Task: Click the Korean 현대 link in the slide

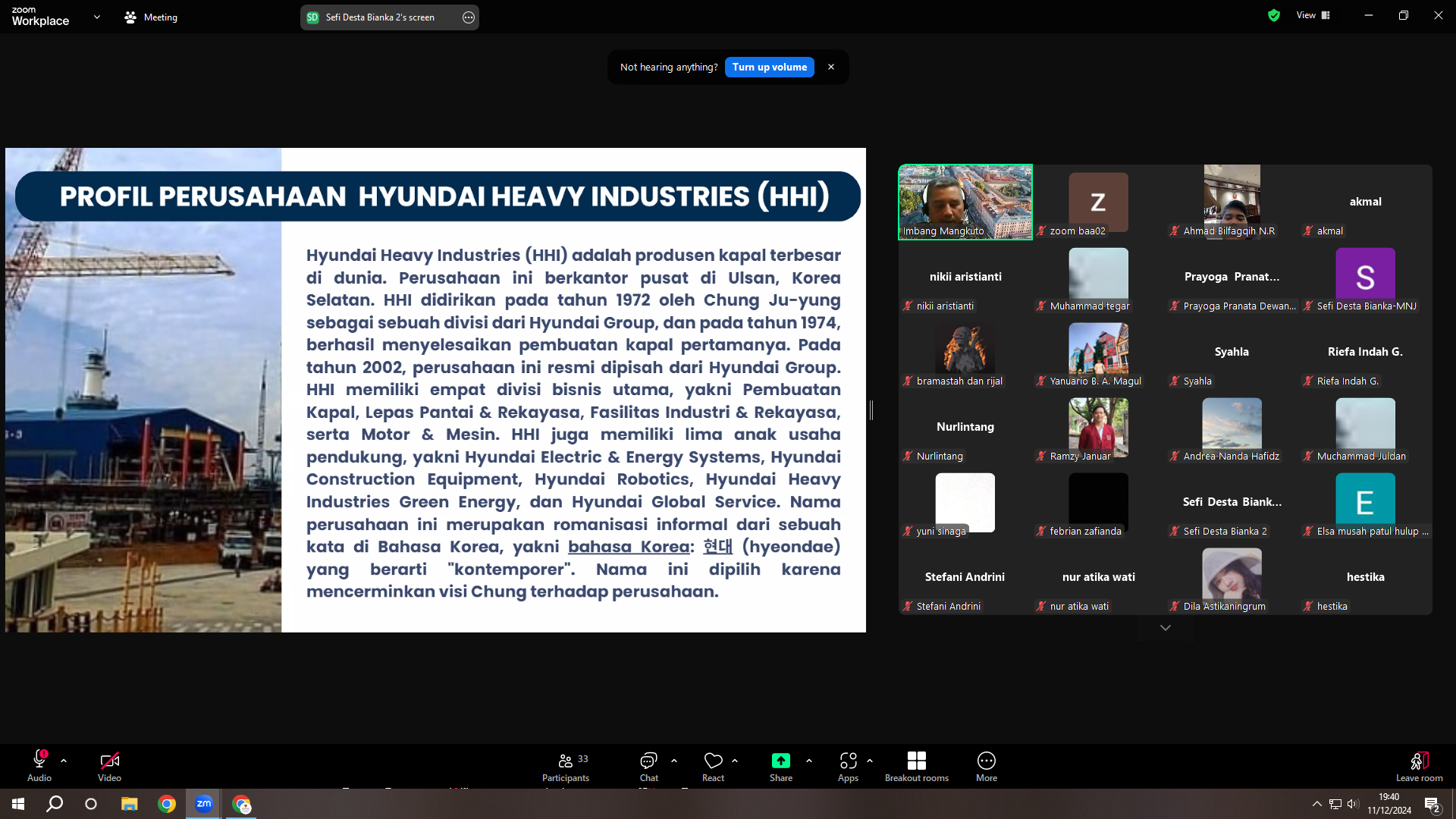Action: coord(717,547)
